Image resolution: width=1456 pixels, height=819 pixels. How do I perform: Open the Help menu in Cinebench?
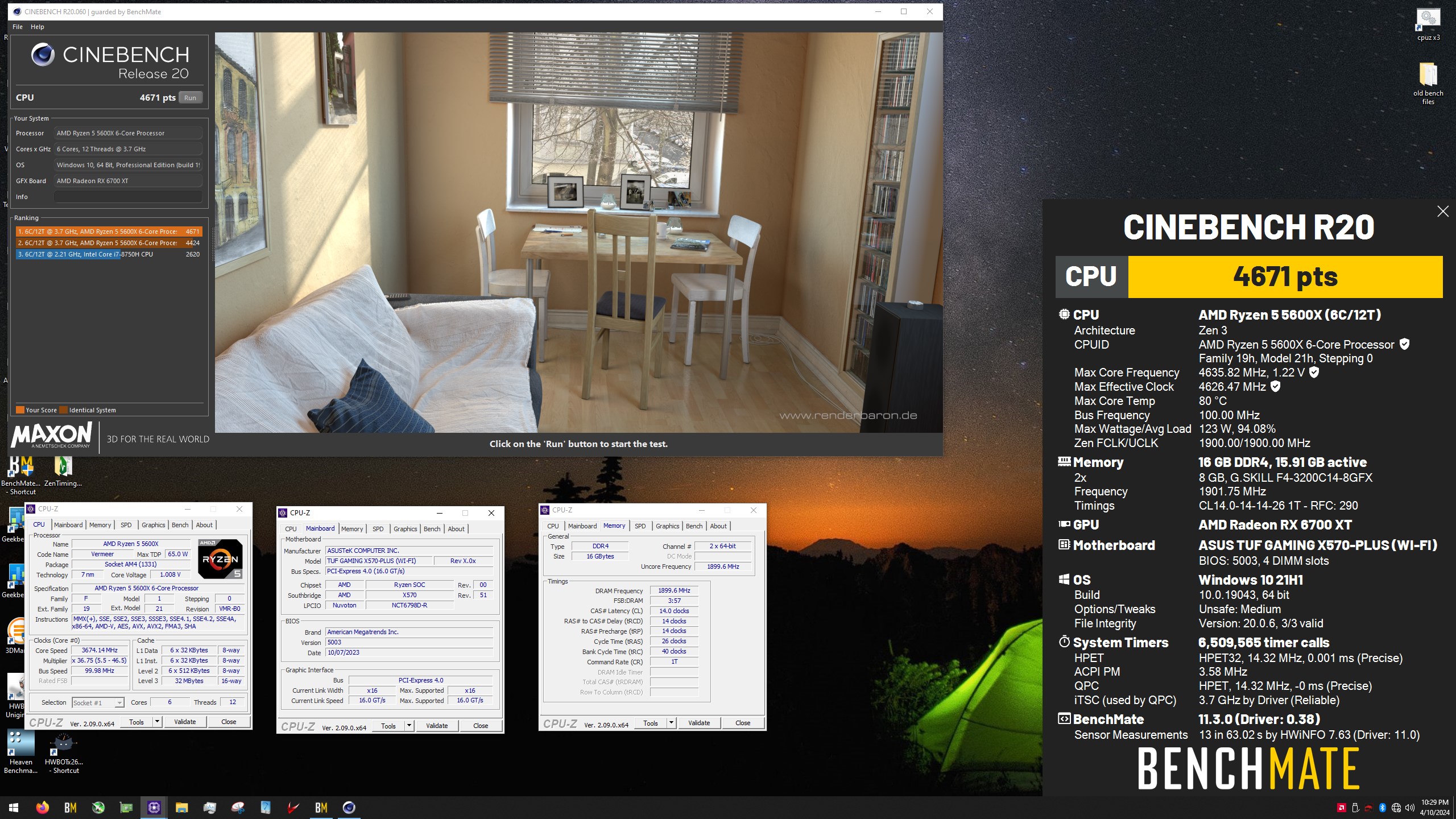tap(38, 27)
